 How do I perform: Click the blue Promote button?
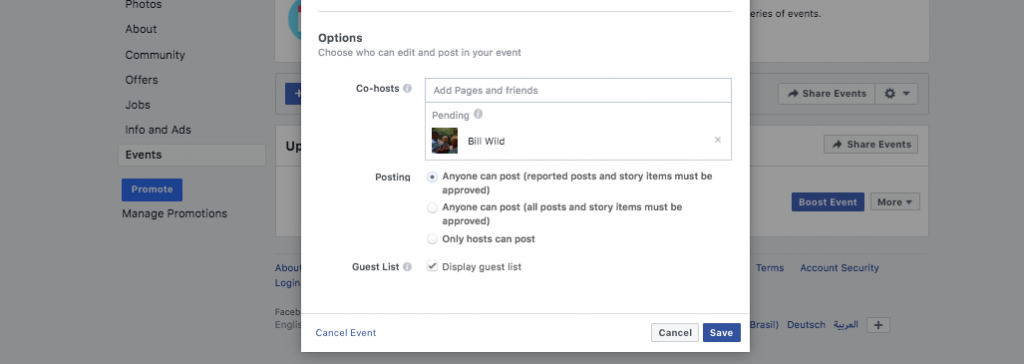[x=152, y=190]
